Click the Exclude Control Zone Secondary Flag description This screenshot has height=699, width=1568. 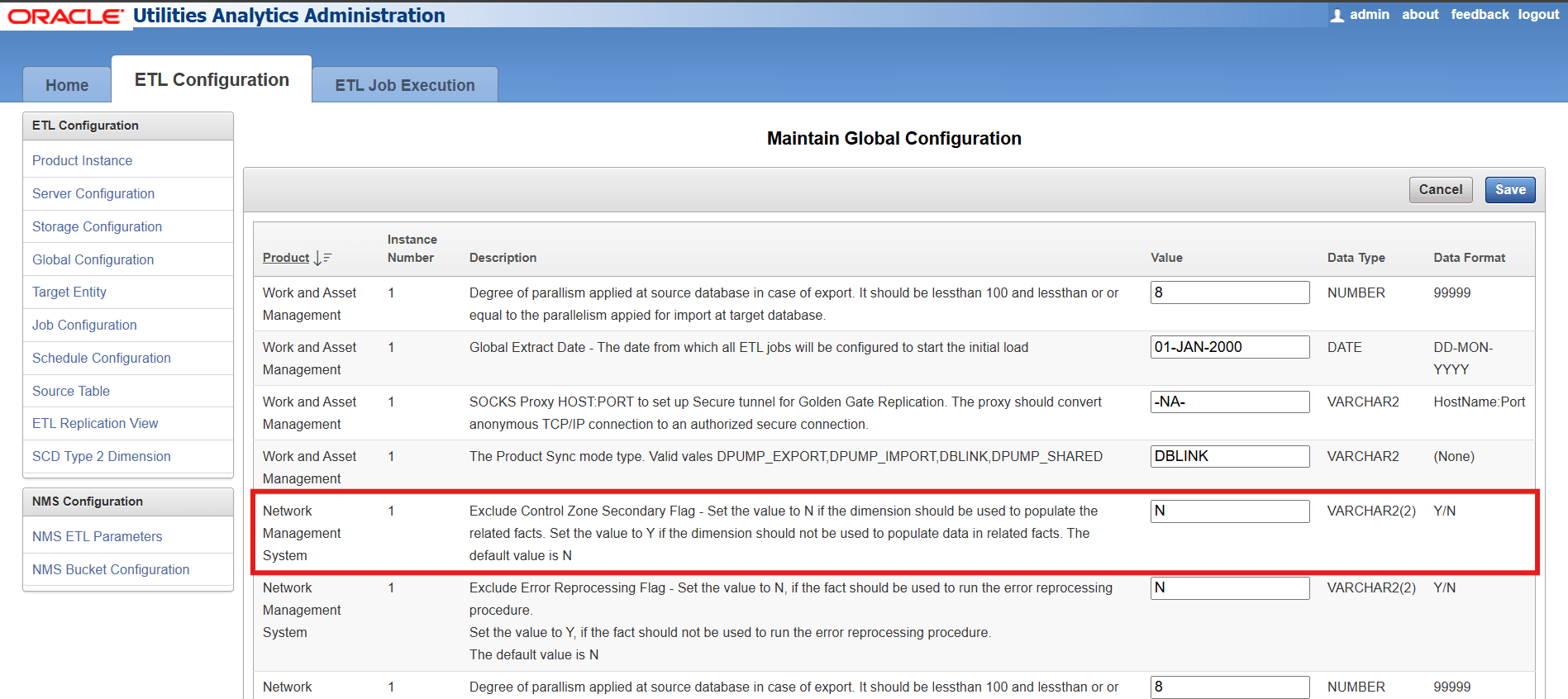coord(784,533)
